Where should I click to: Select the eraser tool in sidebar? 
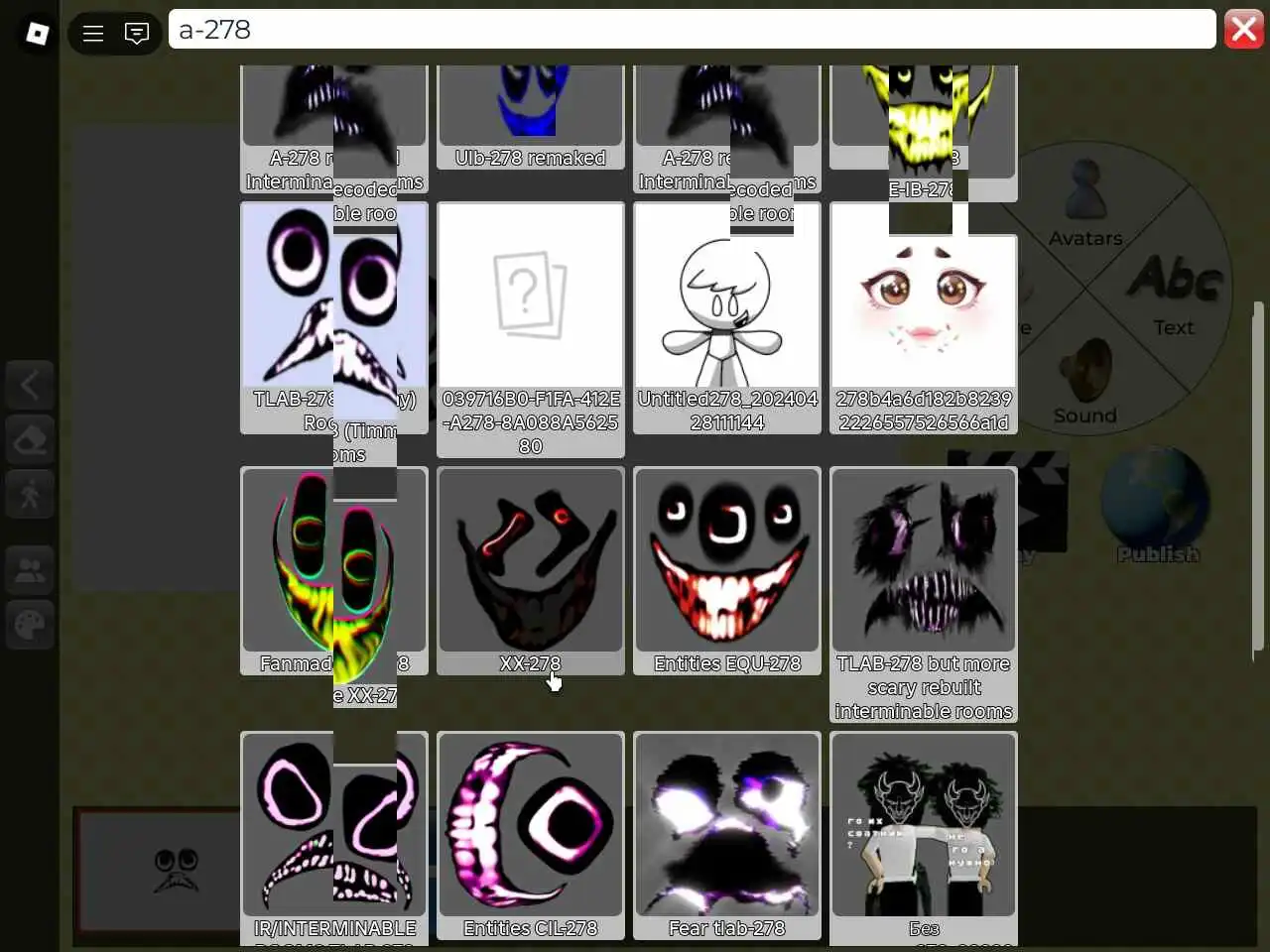tap(30, 439)
